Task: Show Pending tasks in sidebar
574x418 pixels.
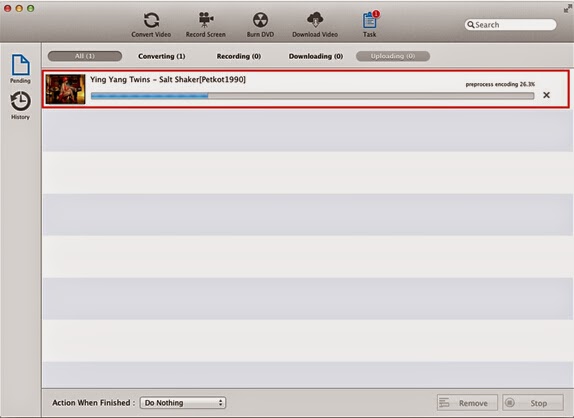Action: 20,69
